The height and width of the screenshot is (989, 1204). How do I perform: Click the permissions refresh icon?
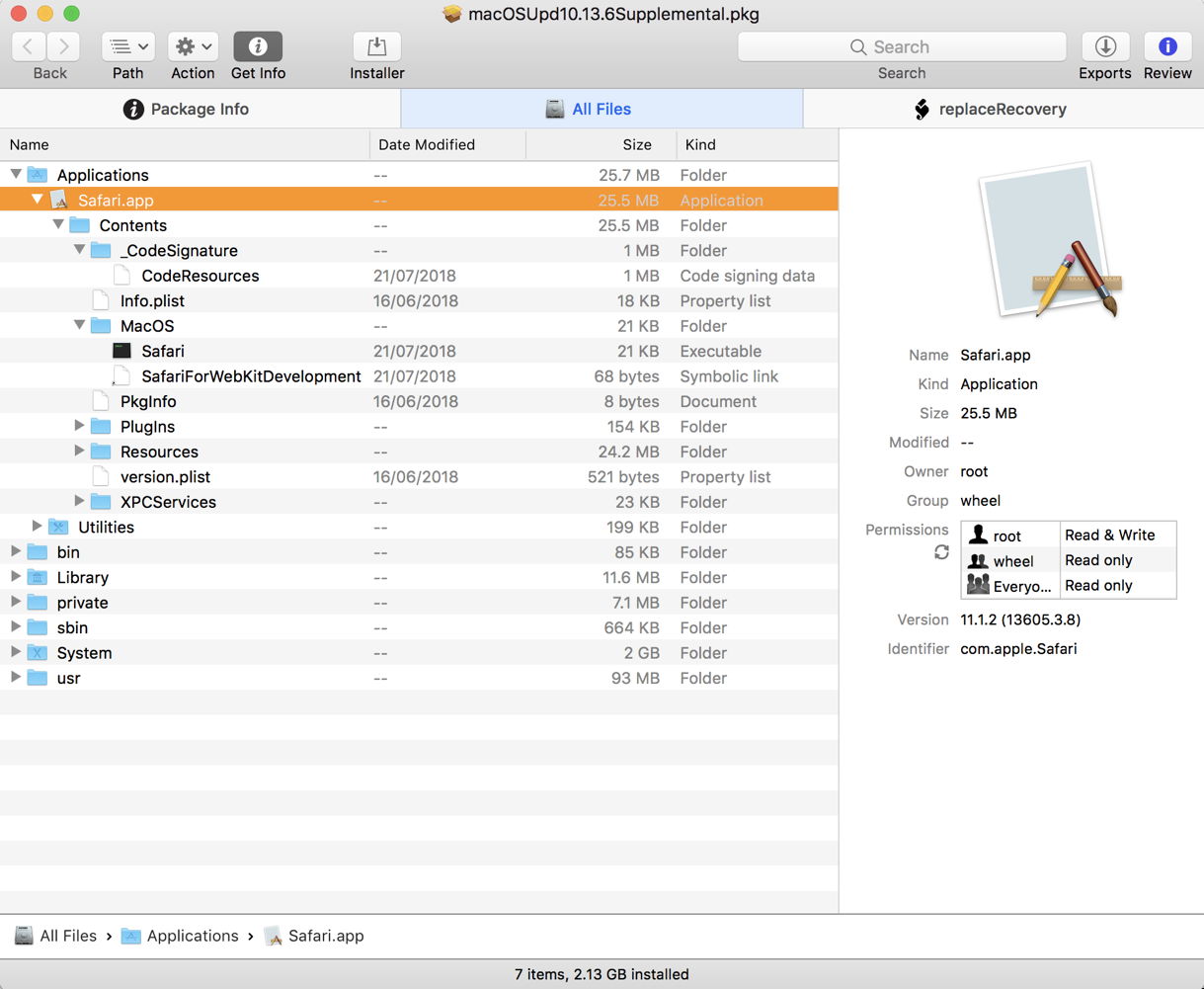pyautogui.click(x=941, y=552)
